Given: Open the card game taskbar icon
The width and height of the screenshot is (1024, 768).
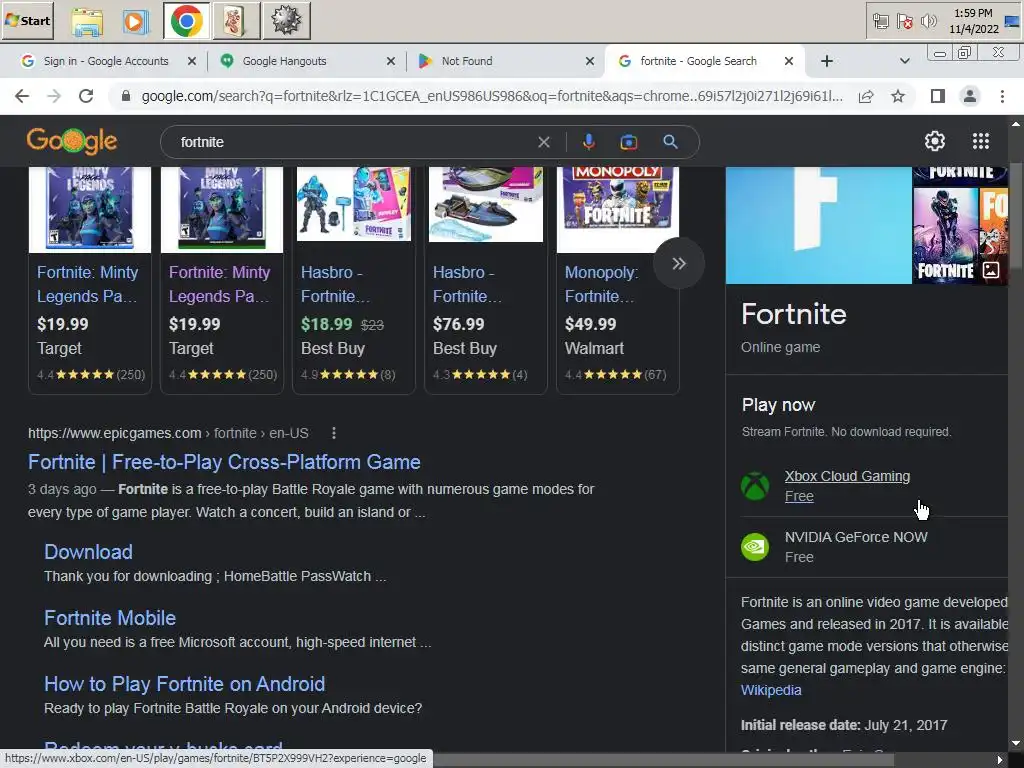Looking at the screenshot, I should pyautogui.click(x=235, y=21).
